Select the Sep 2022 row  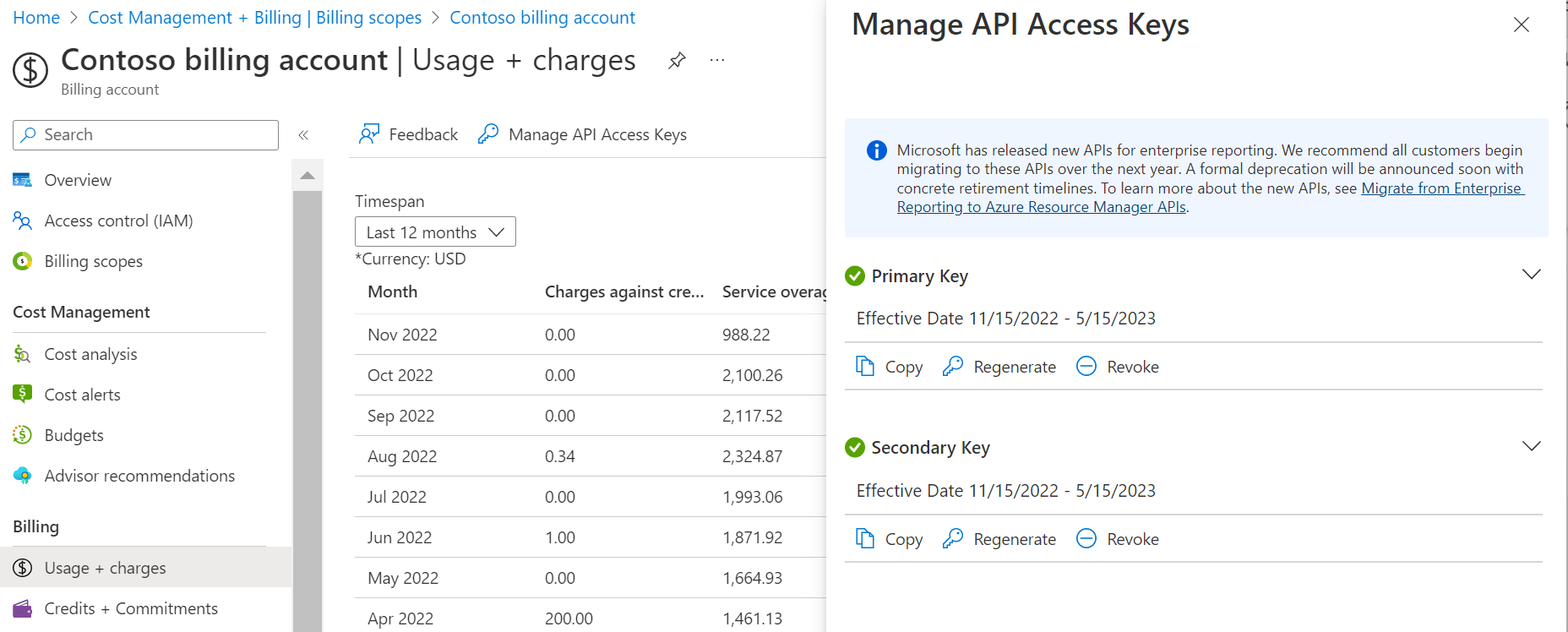tap(591, 416)
